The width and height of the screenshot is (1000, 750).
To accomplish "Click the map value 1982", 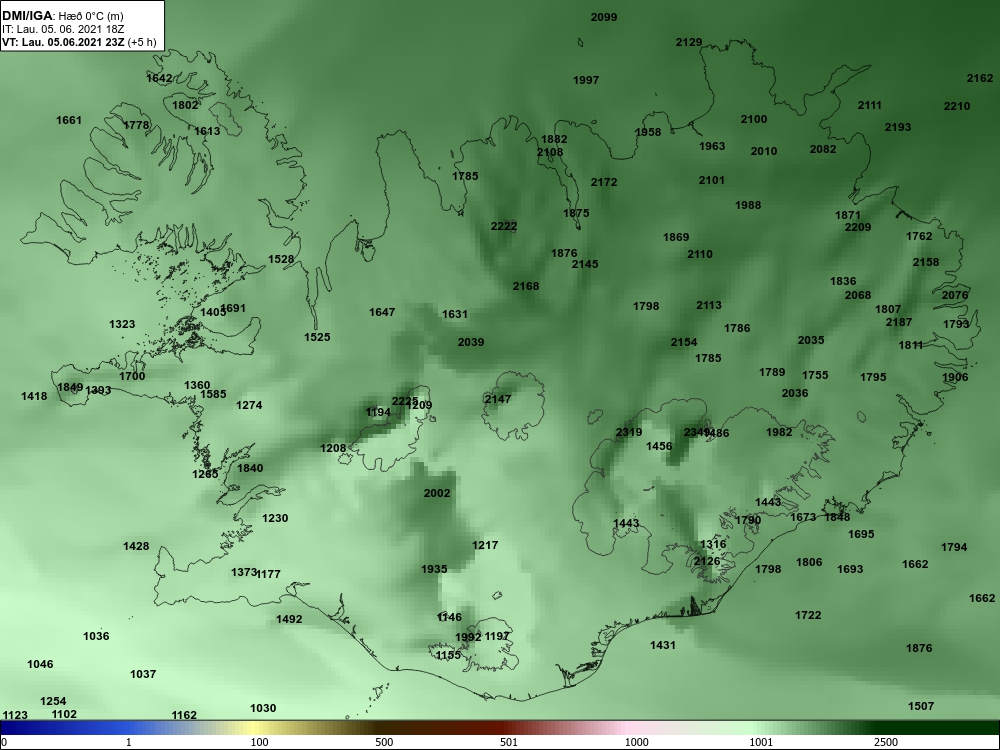I will [x=779, y=432].
